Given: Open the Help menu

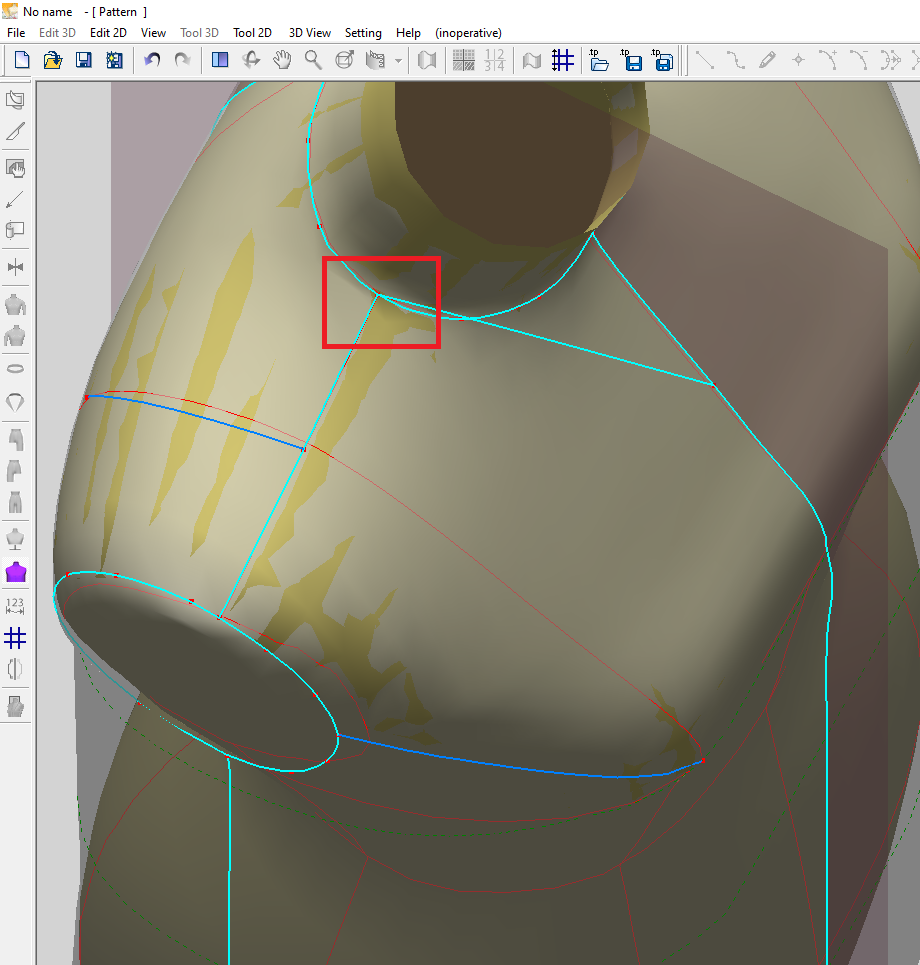Looking at the screenshot, I should (408, 33).
